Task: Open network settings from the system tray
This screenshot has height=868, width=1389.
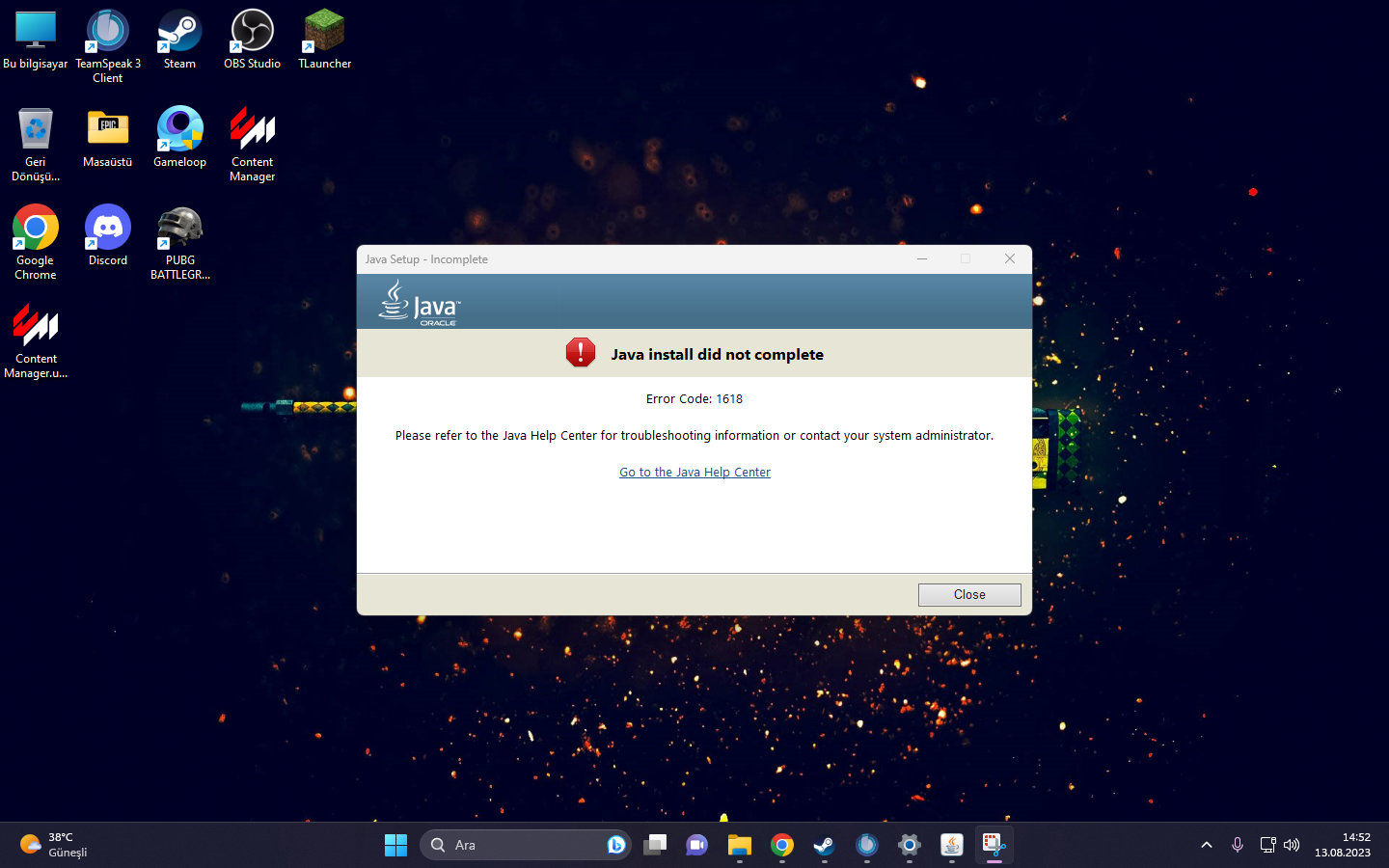Action: [1267, 845]
